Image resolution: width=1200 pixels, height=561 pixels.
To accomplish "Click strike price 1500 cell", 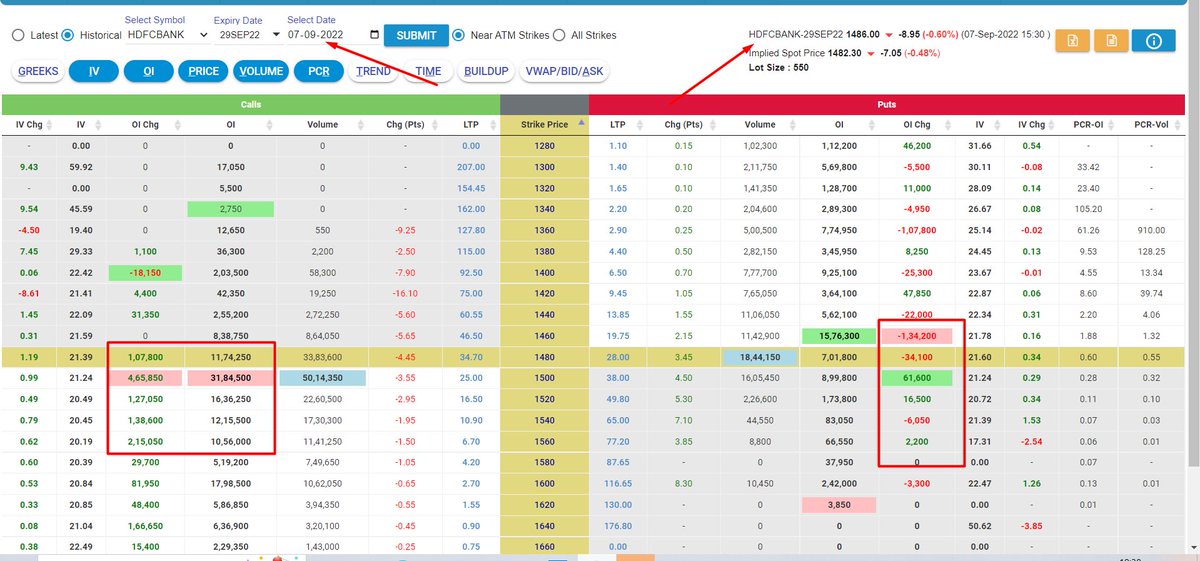I will pyautogui.click(x=544, y=378).
